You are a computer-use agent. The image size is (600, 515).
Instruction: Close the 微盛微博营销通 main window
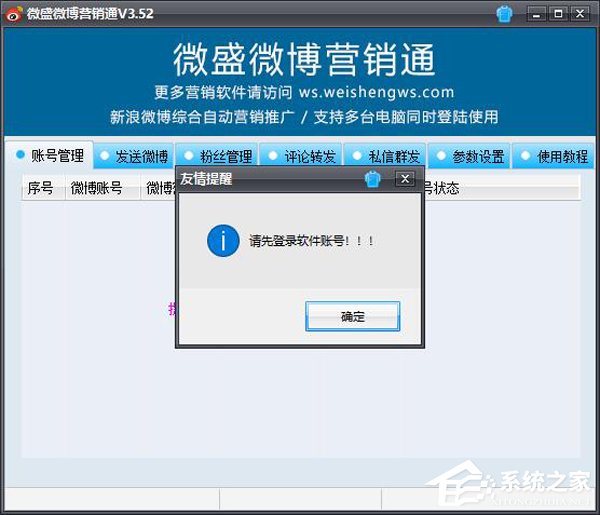[x=580, y=14]
